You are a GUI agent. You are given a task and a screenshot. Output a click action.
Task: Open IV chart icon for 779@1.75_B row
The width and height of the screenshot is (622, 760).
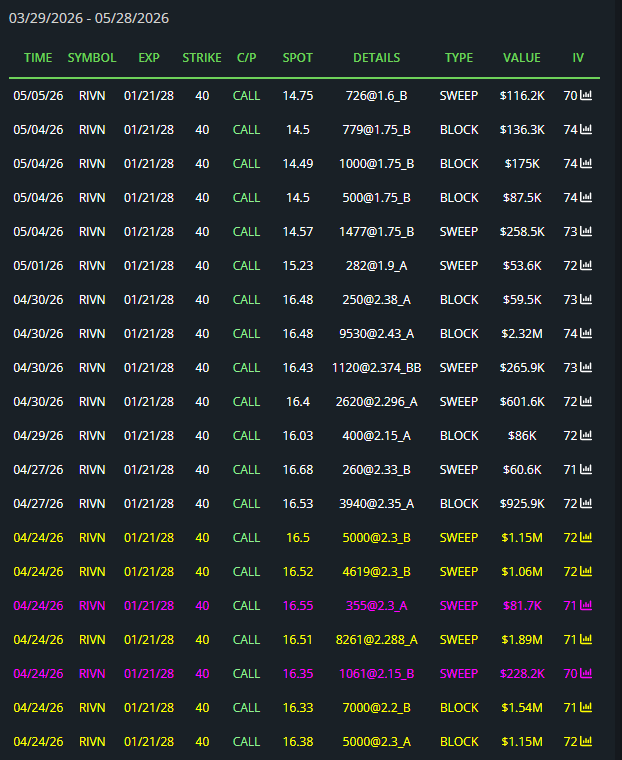(586, 129)
